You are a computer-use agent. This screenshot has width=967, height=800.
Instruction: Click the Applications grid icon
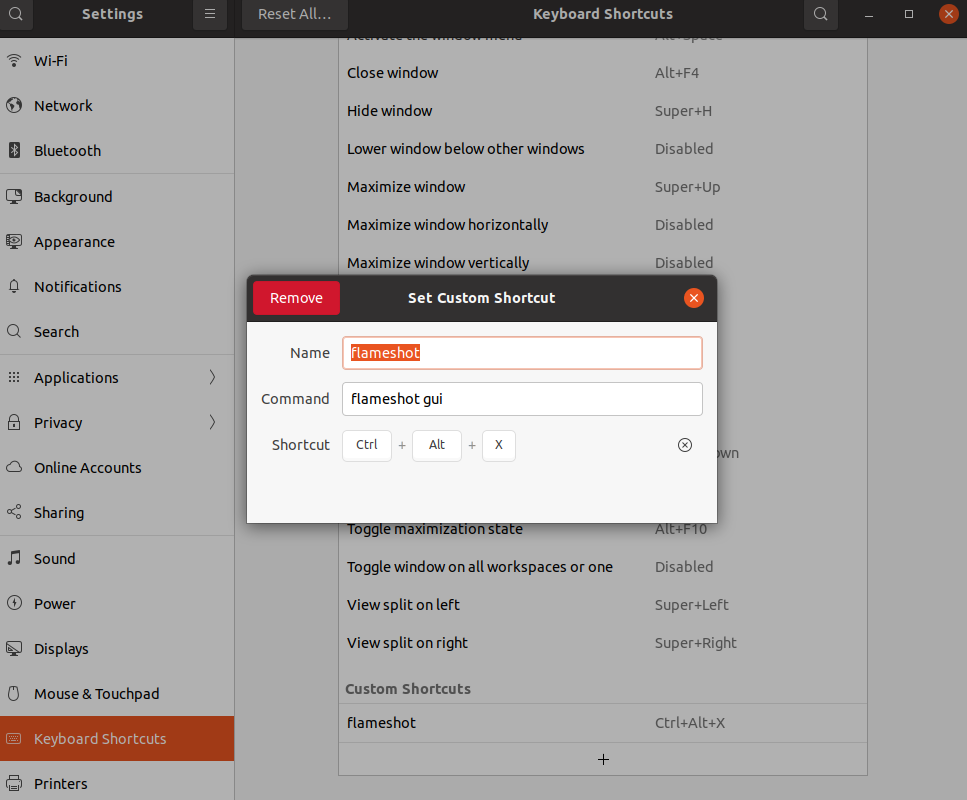pos(14,377)
